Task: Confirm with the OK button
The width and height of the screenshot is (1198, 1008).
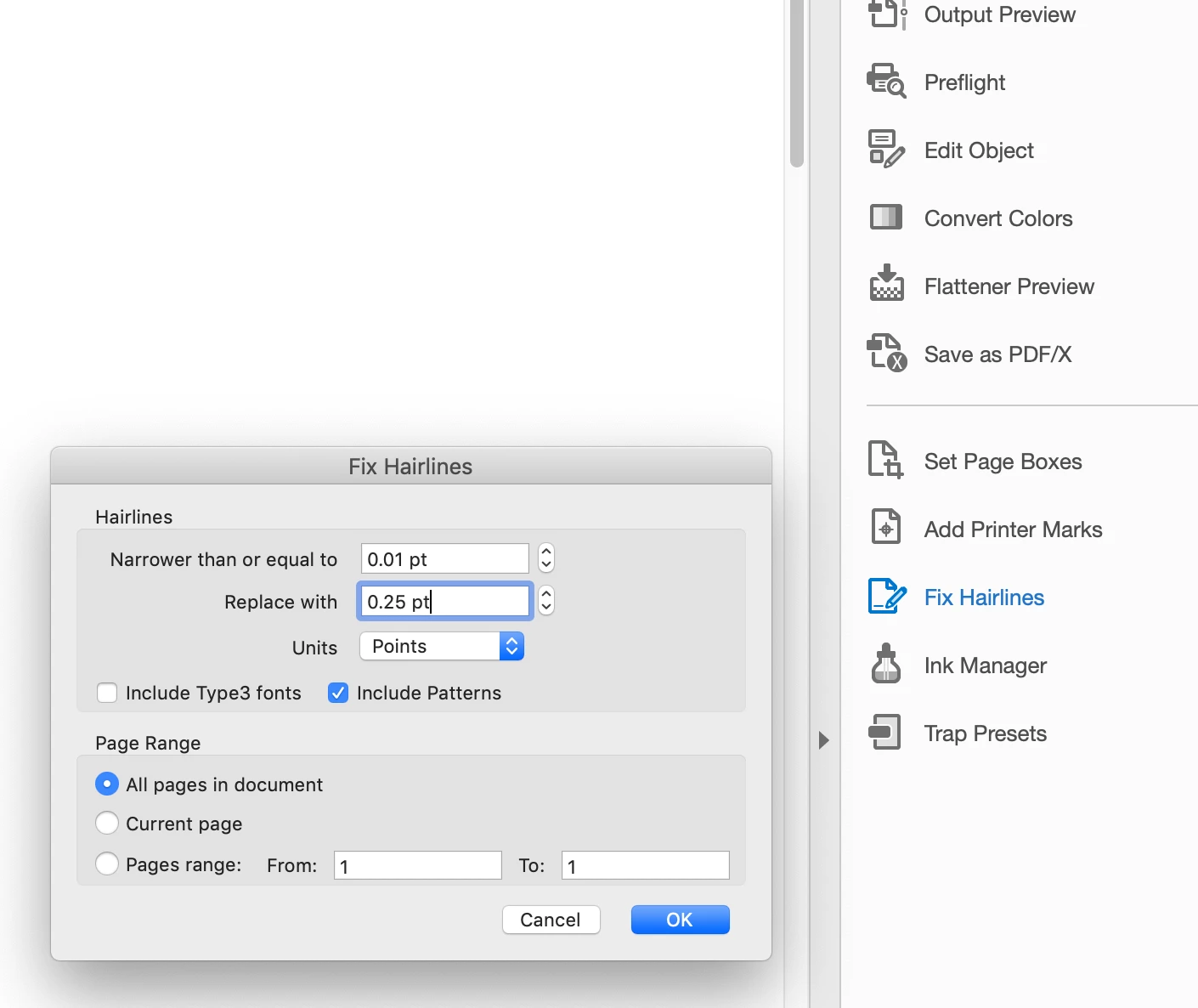Action: point(680,920)
